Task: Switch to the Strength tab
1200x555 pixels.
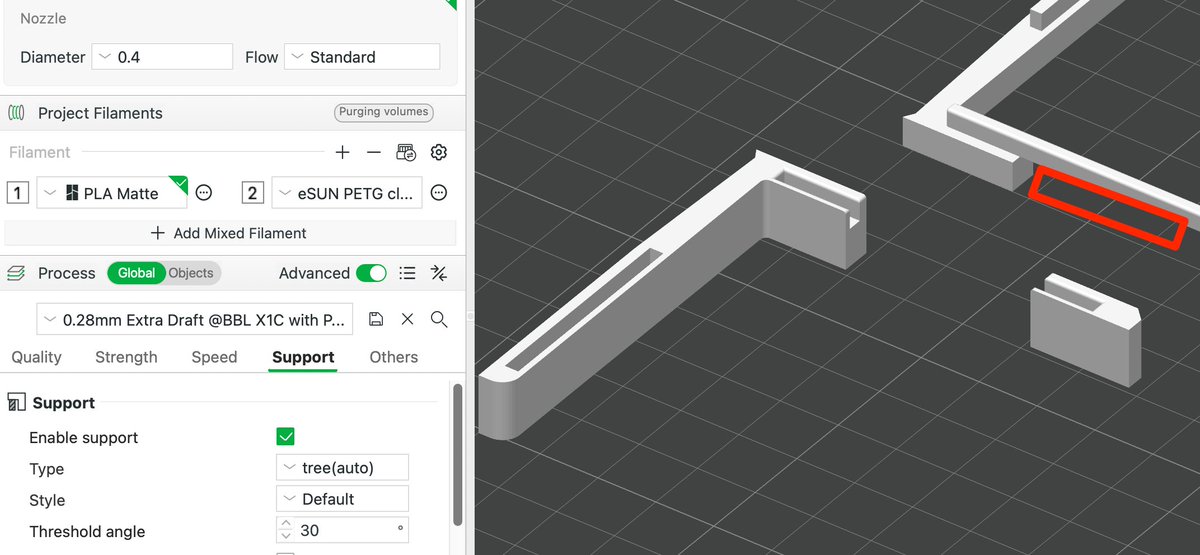Action: 126,357
